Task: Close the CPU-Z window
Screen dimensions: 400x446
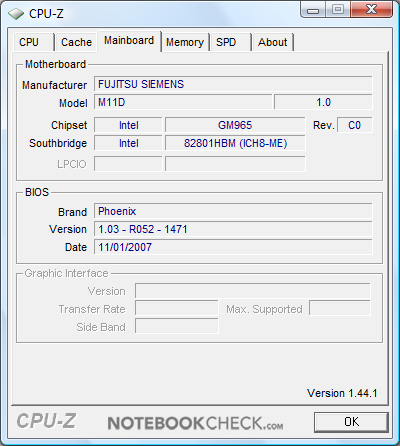Action: coord(371,9)
